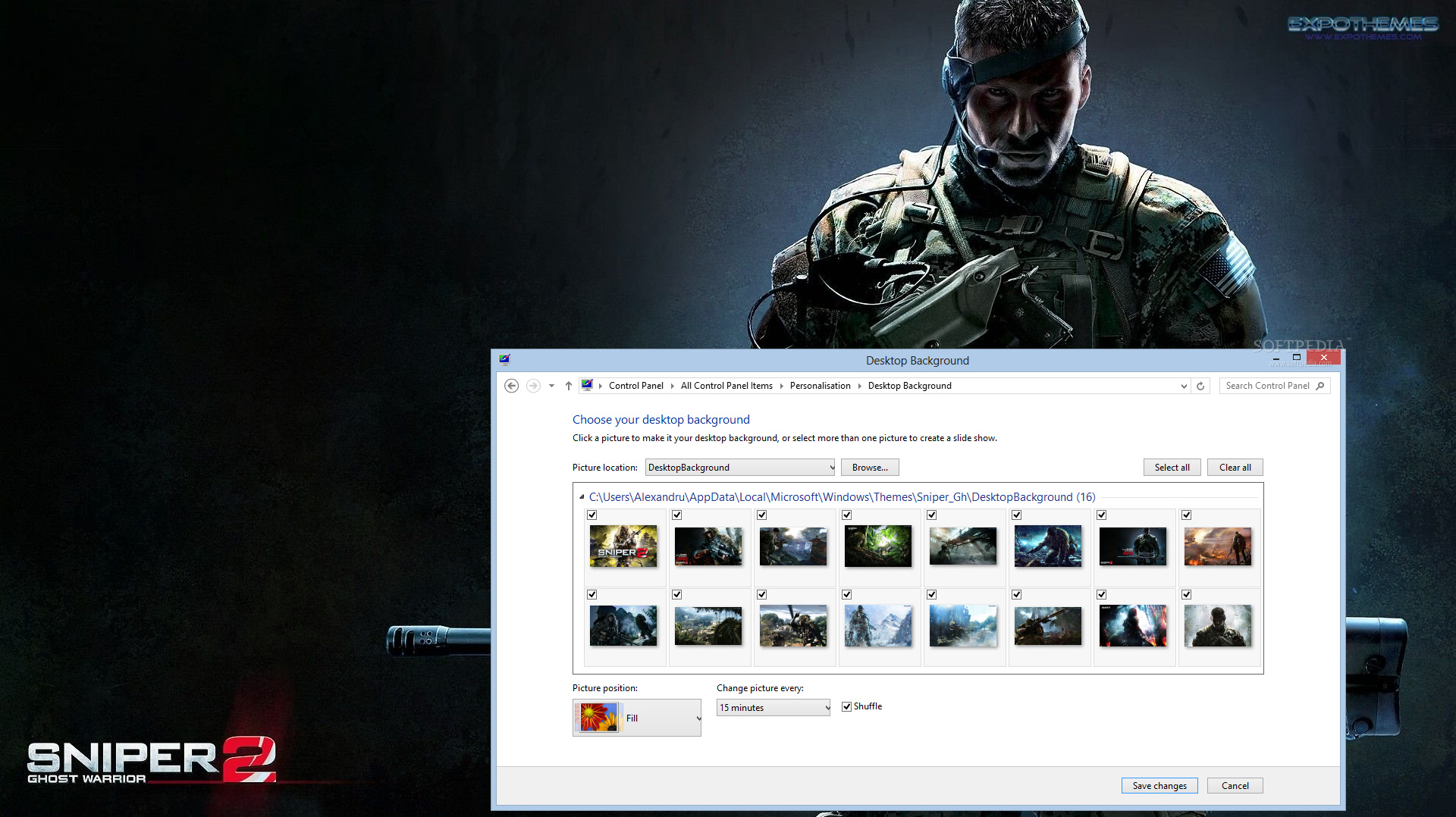Collapse the DesktopBackground (16) folder group

tap(582, 497)
